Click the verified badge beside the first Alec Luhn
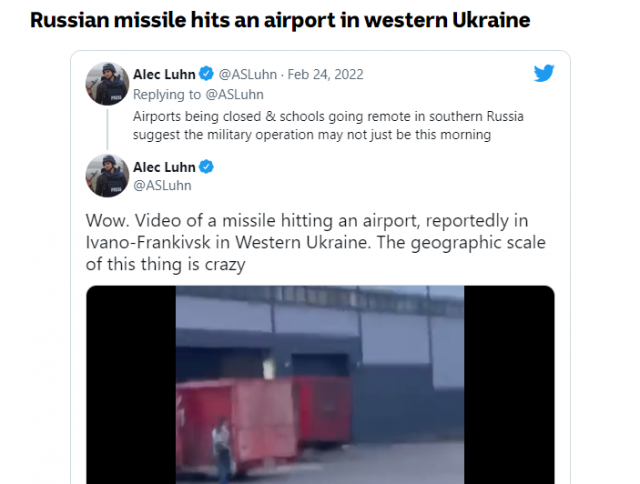The height and width of the screenshot is (484, 640). click(206, 74)
